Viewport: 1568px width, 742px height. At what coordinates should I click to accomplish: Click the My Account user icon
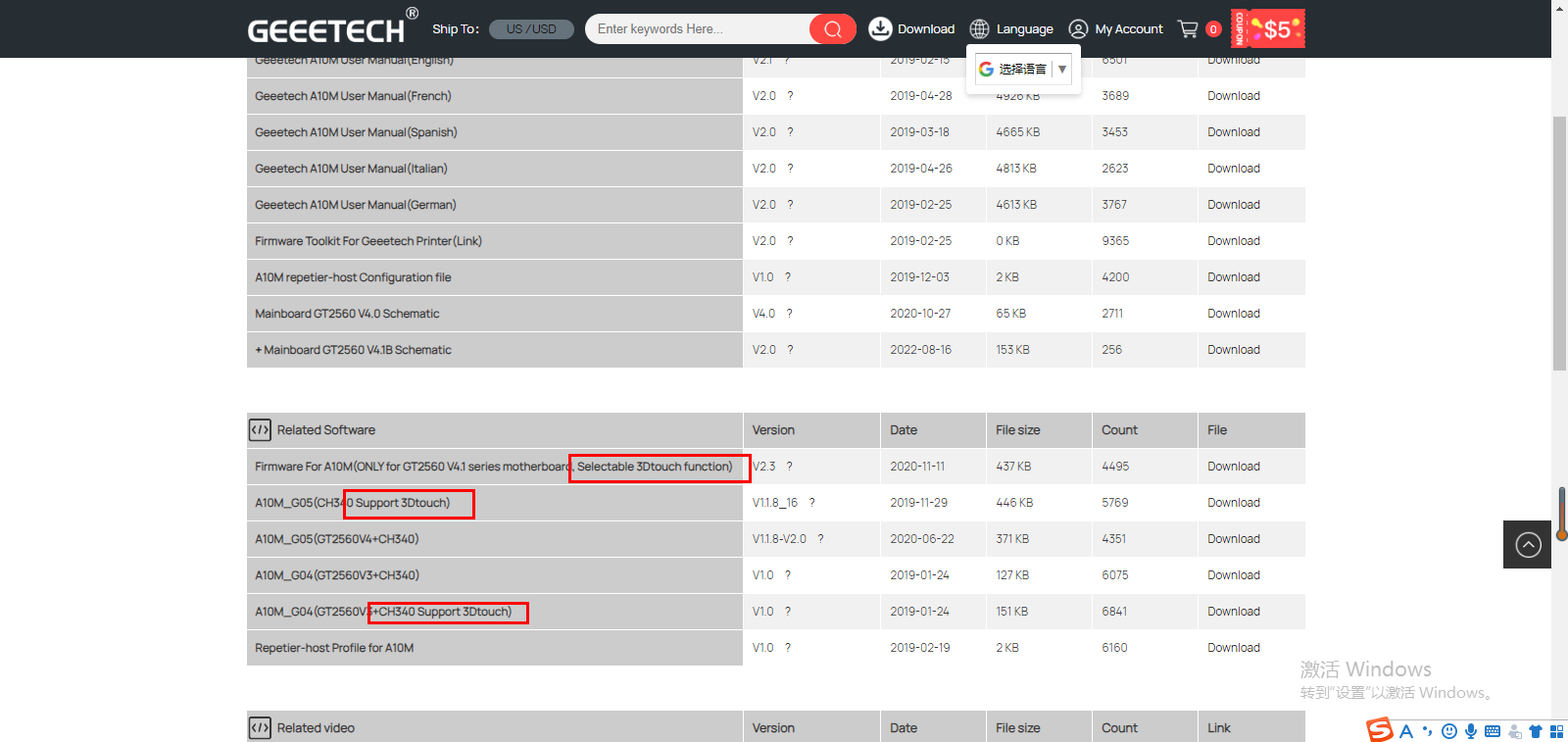coord(1078,28)
